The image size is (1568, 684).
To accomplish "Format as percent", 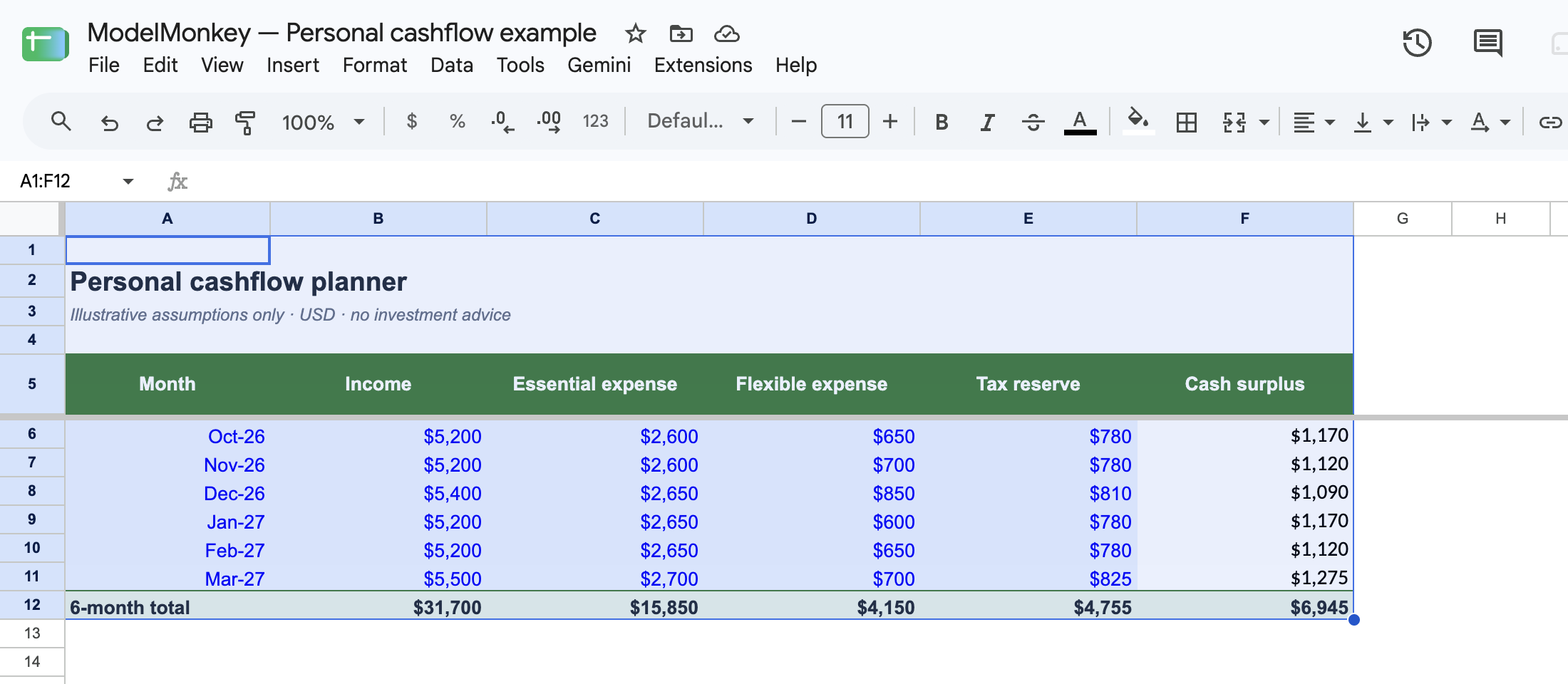I will click(457, 122).
